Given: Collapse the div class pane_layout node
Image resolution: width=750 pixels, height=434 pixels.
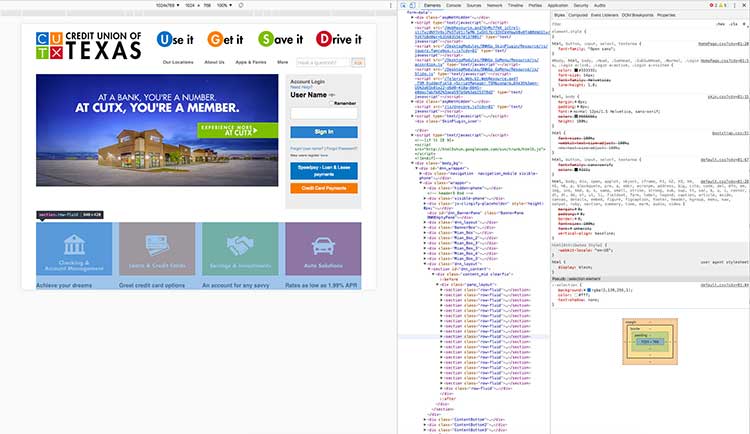Looking at the screenshot, I should click(437, 284).
